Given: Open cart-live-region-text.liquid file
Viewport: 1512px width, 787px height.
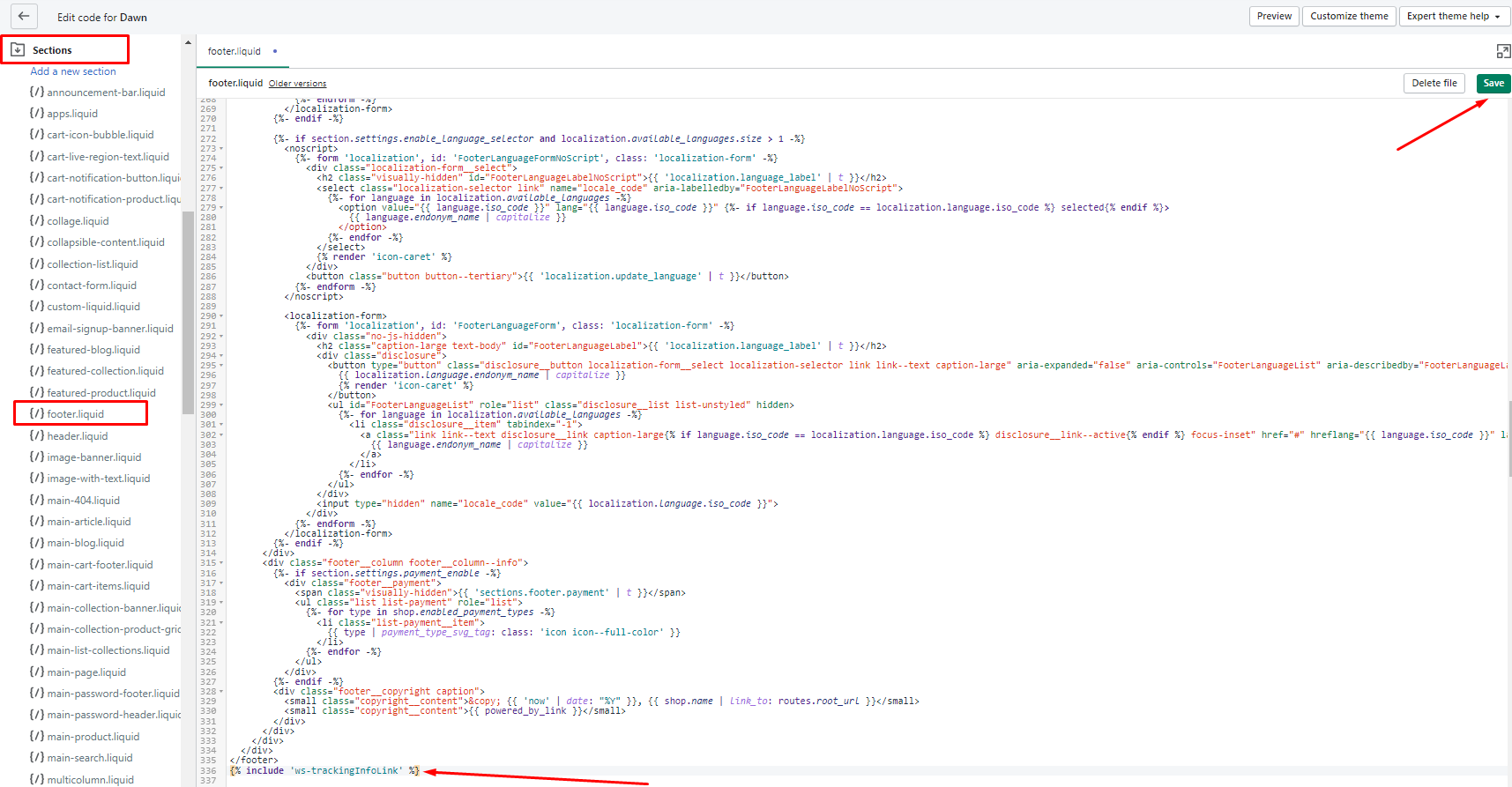Looking at the screenshot, I should 108,157.
